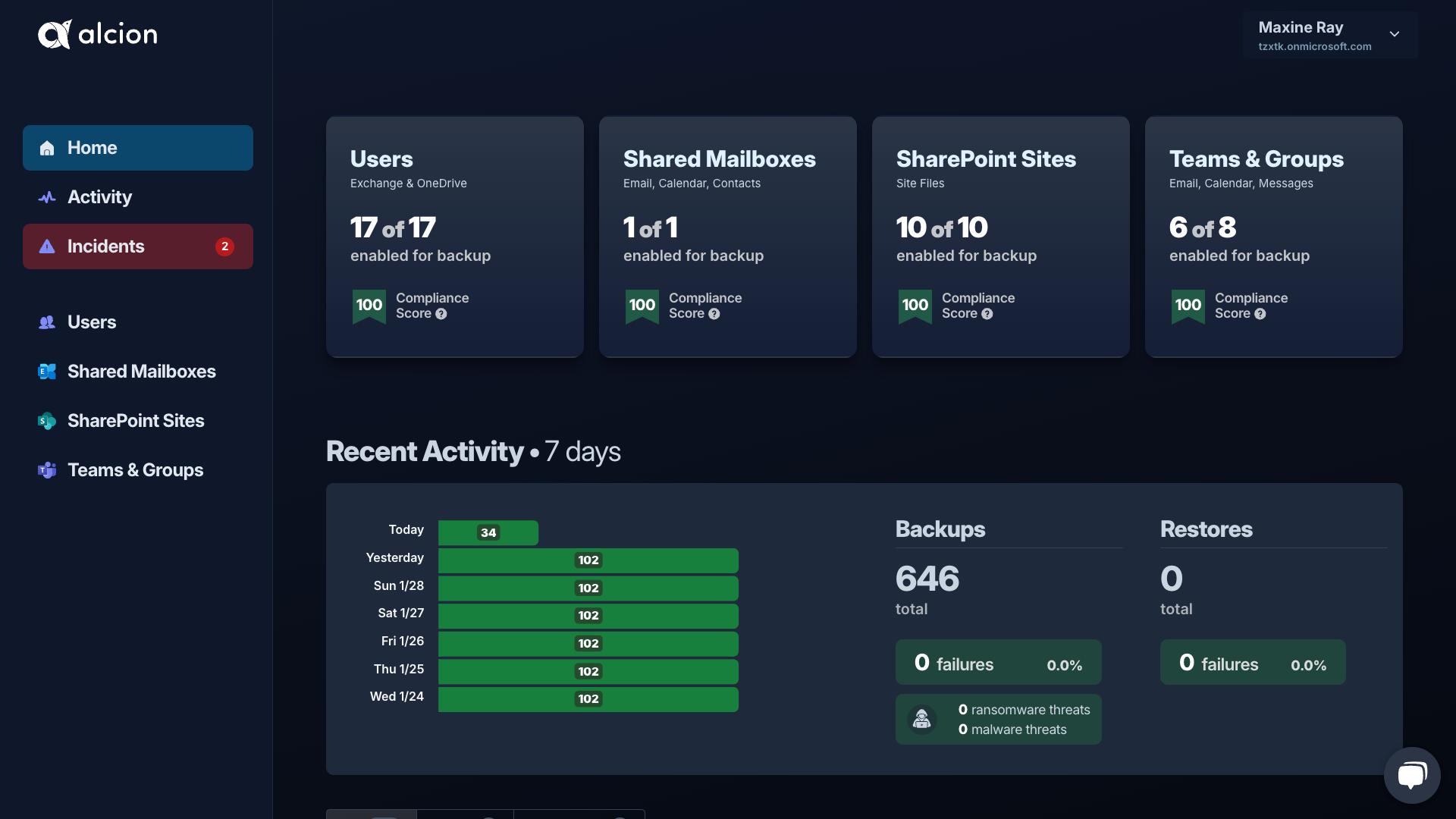Viewport: 1456px width, 819px height.
Task: Click the ransomware threats status icon
Action: [x=921, y=718]
